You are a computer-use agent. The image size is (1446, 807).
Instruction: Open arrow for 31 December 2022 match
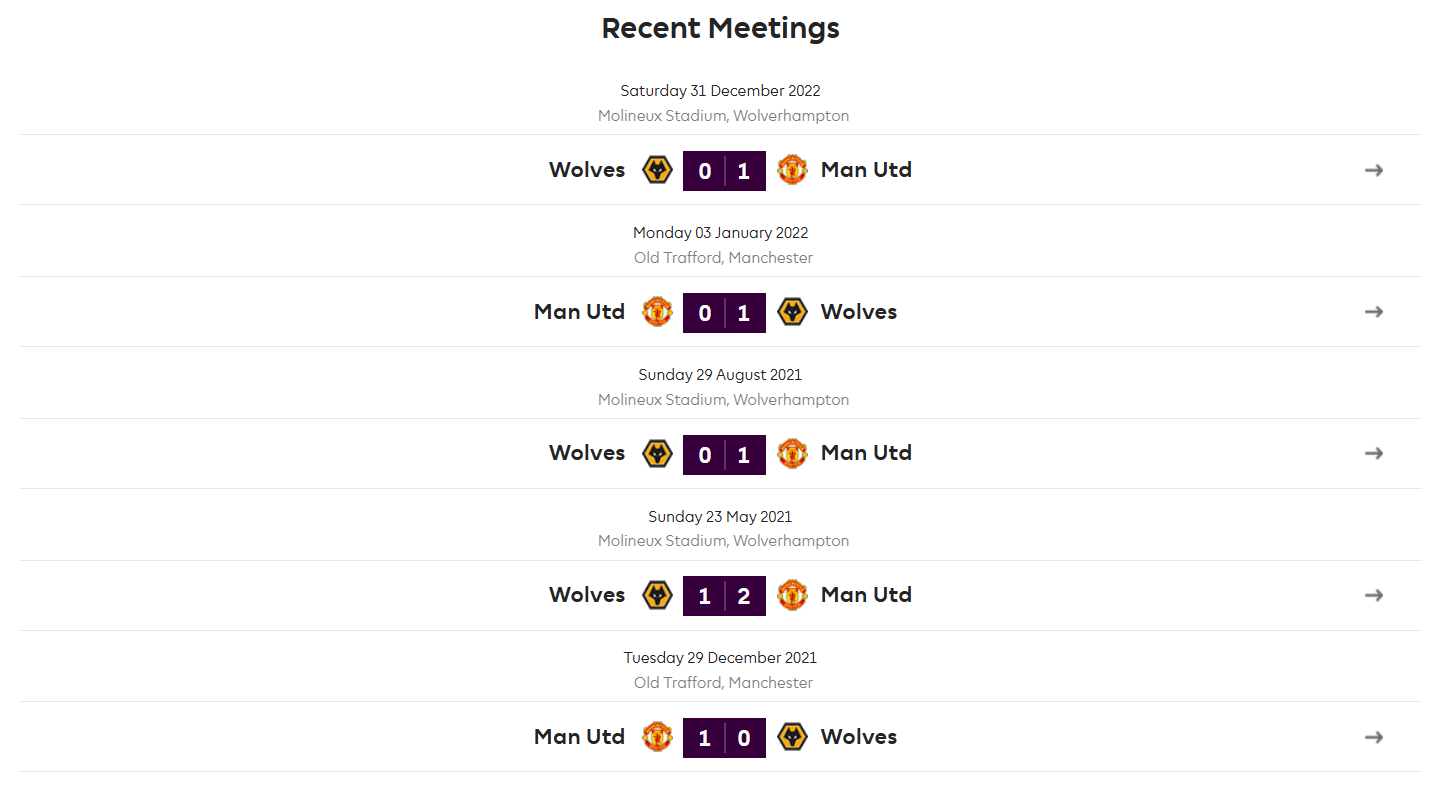point(1374,170)
